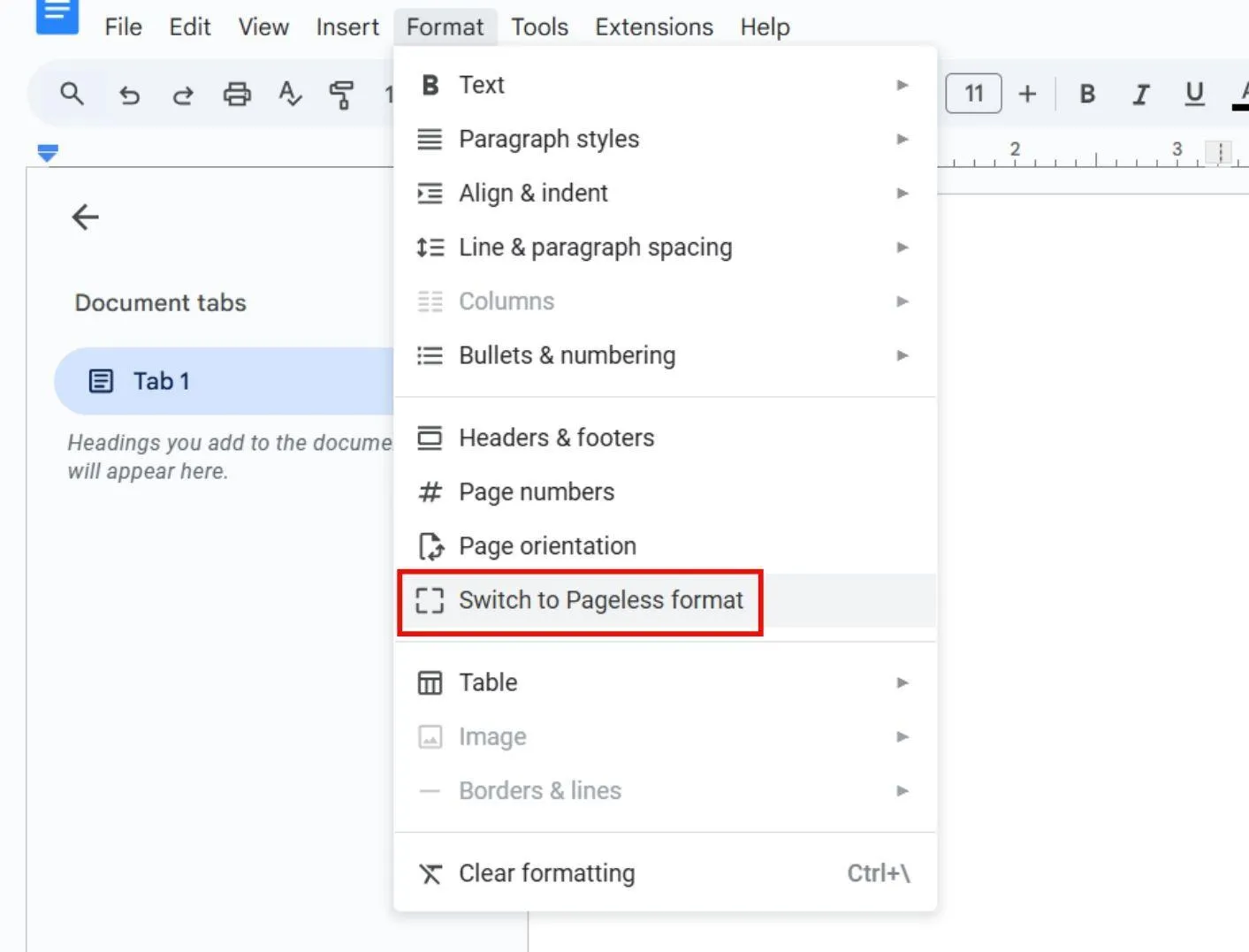Image resolution: width=1249 pixels, height=952 pixels.
Task: Go back with the left arrow icon
Action: tap(85, 217)
